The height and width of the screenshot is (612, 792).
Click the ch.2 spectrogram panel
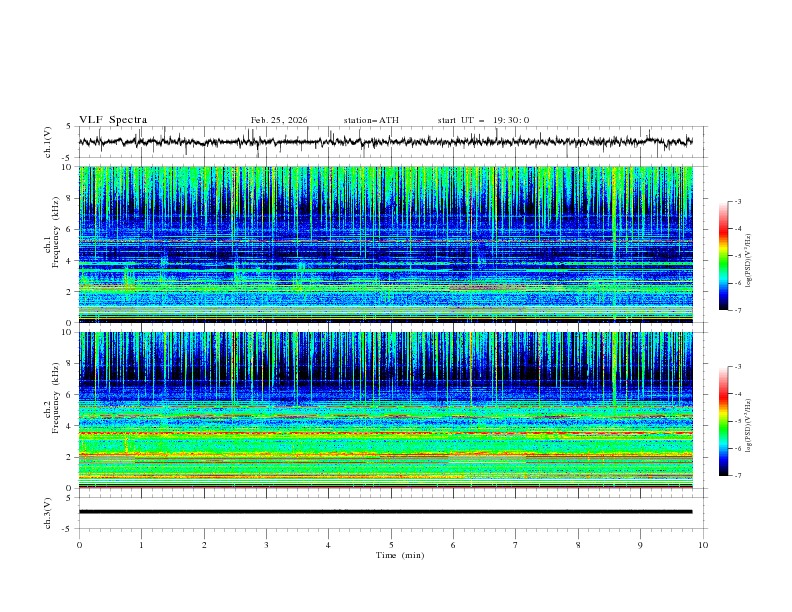386,410
